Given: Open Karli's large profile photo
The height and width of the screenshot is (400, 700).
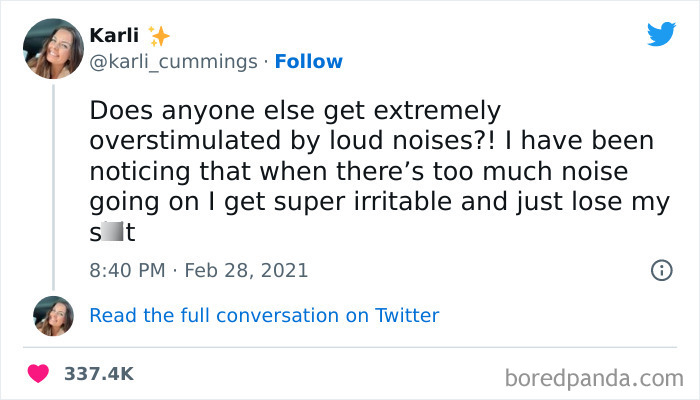Looking at the screenshot, I should tap(52, 49).
